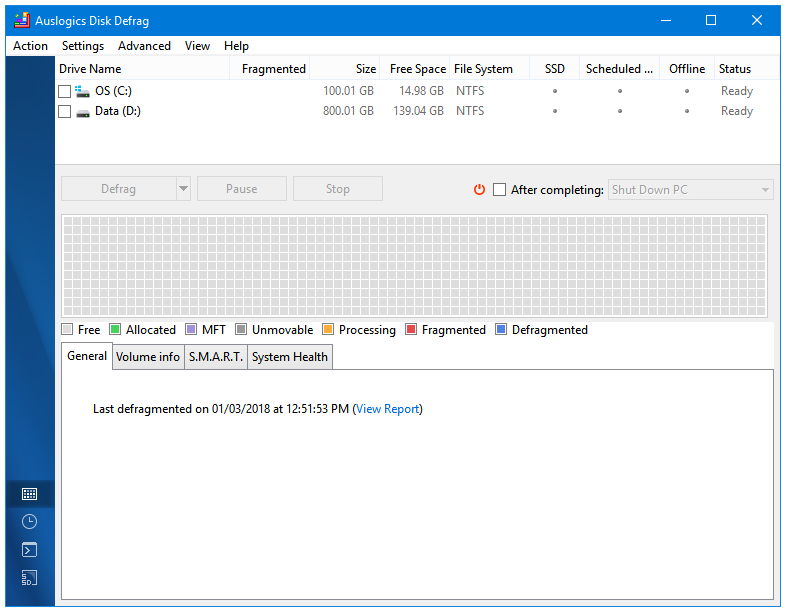Click the MFT purple legend swatch
This screenshot has height=614, width=786.
(x=191, y=329)
